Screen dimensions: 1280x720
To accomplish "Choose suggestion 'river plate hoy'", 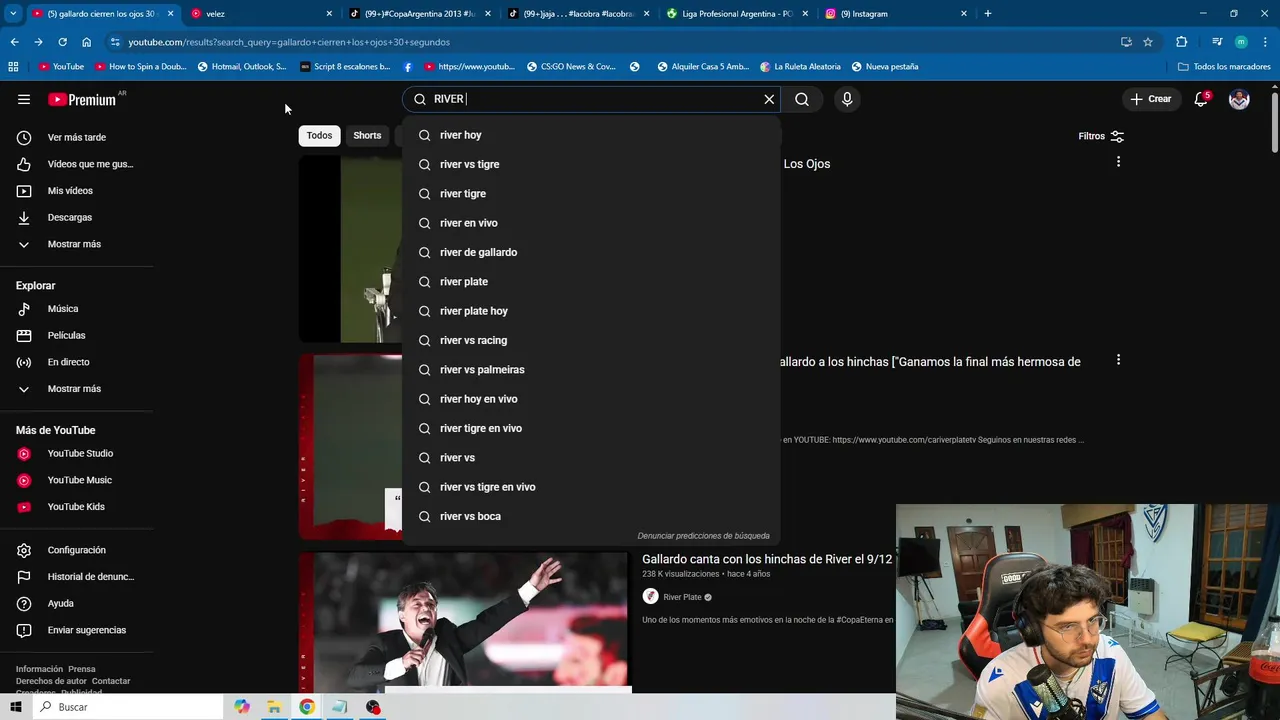I will coord(591,311).
